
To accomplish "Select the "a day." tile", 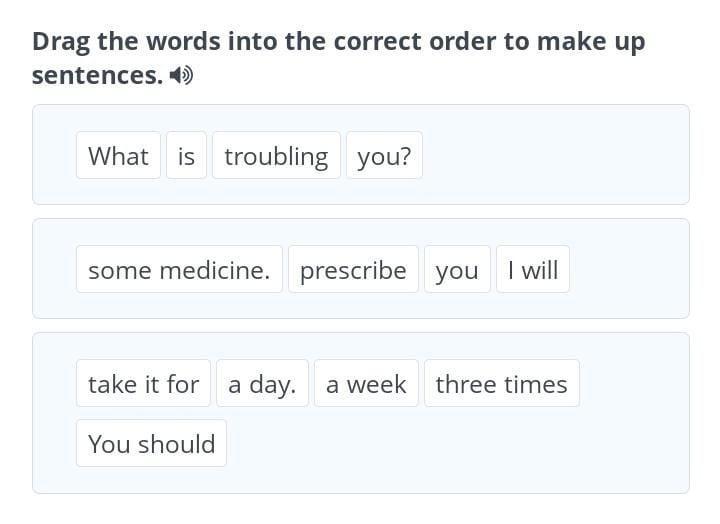I will (x=262, y=383).
